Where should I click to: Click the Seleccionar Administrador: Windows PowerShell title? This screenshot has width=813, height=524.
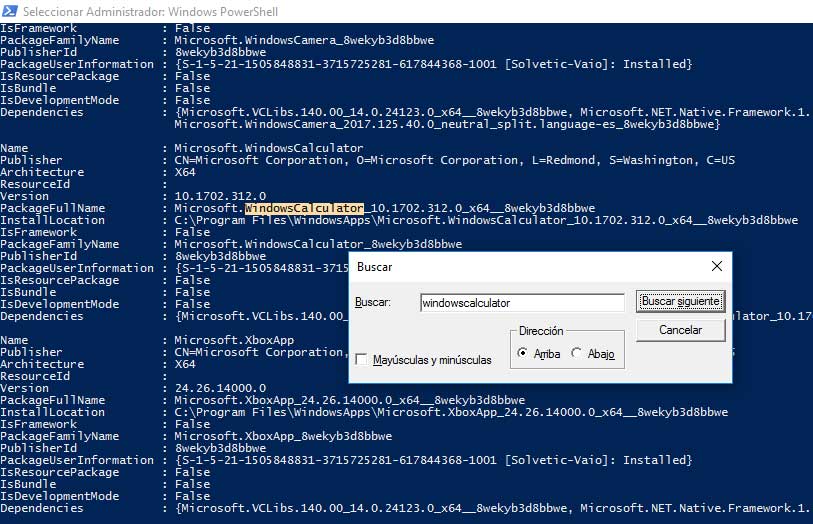coord(150,11)
